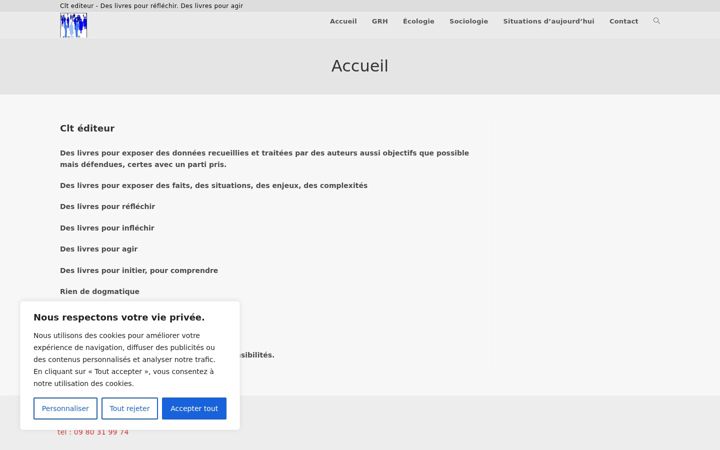Click the paragraph about 'données recueillies et traitées'

coord(264,158)
